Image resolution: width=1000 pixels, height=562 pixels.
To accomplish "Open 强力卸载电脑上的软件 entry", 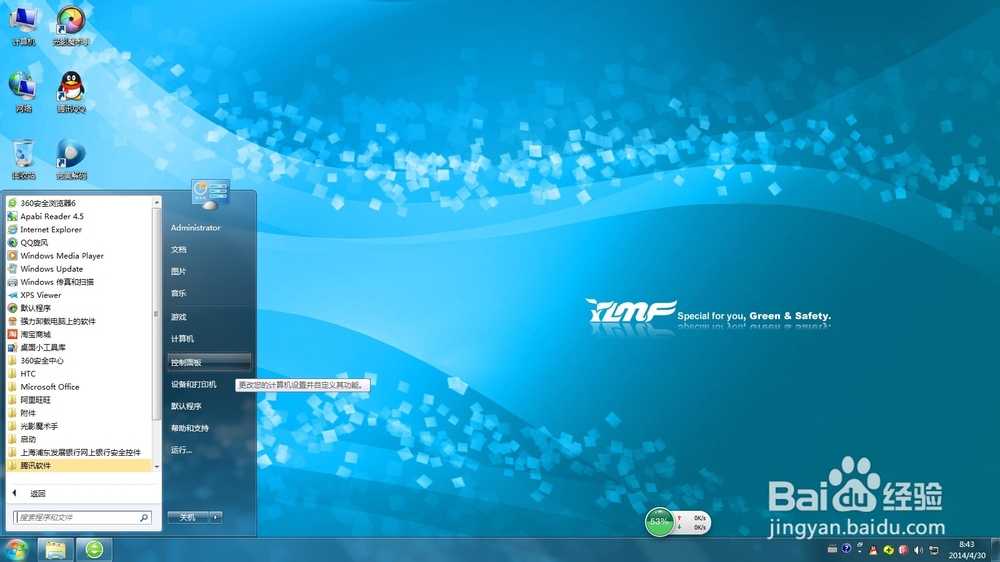I will tap(79, 321).
